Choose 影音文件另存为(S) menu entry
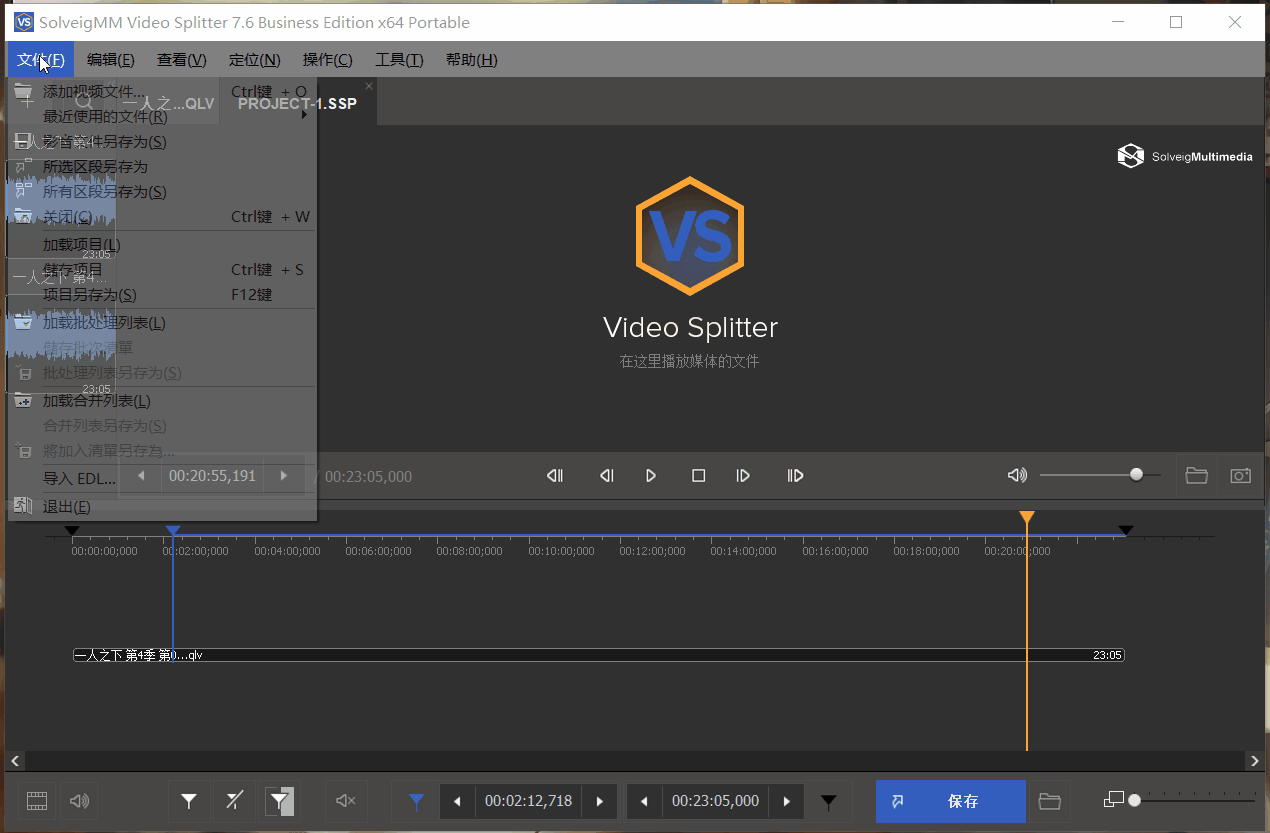Screen dimensions: 1270x833 click(x=162, y=142)
